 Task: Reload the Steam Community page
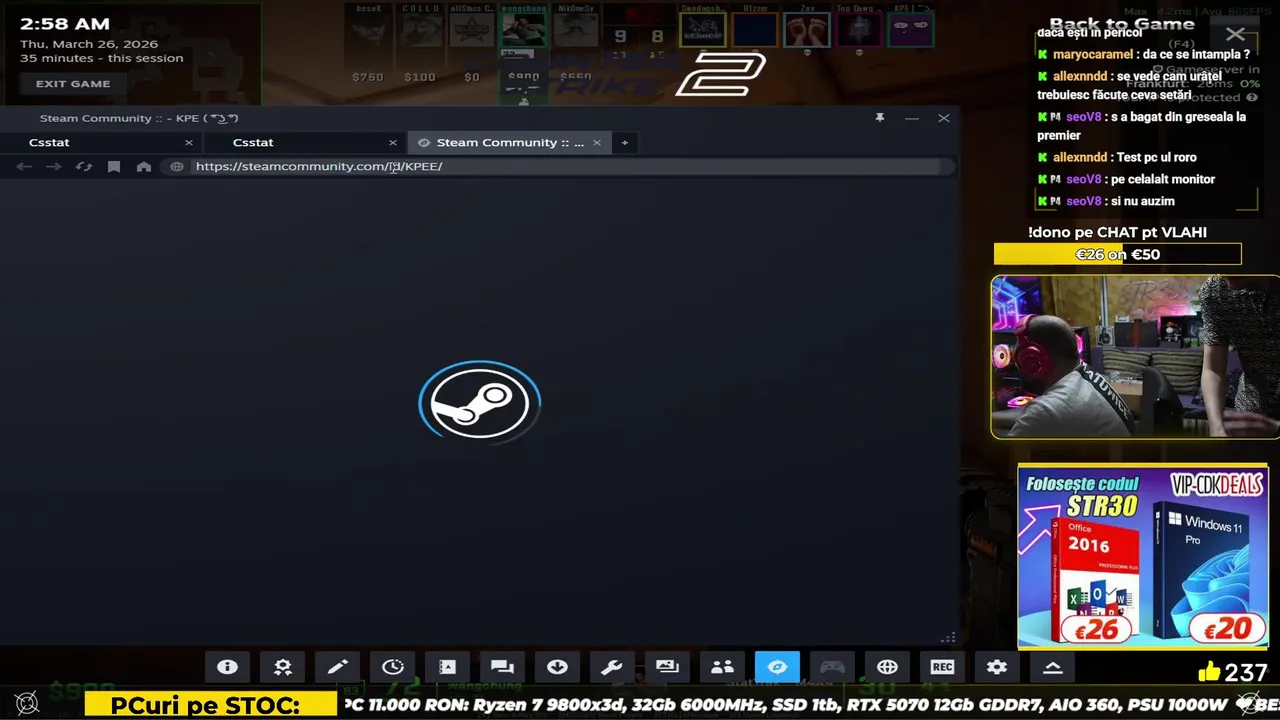pyautogui.click(x=84, y=166)
